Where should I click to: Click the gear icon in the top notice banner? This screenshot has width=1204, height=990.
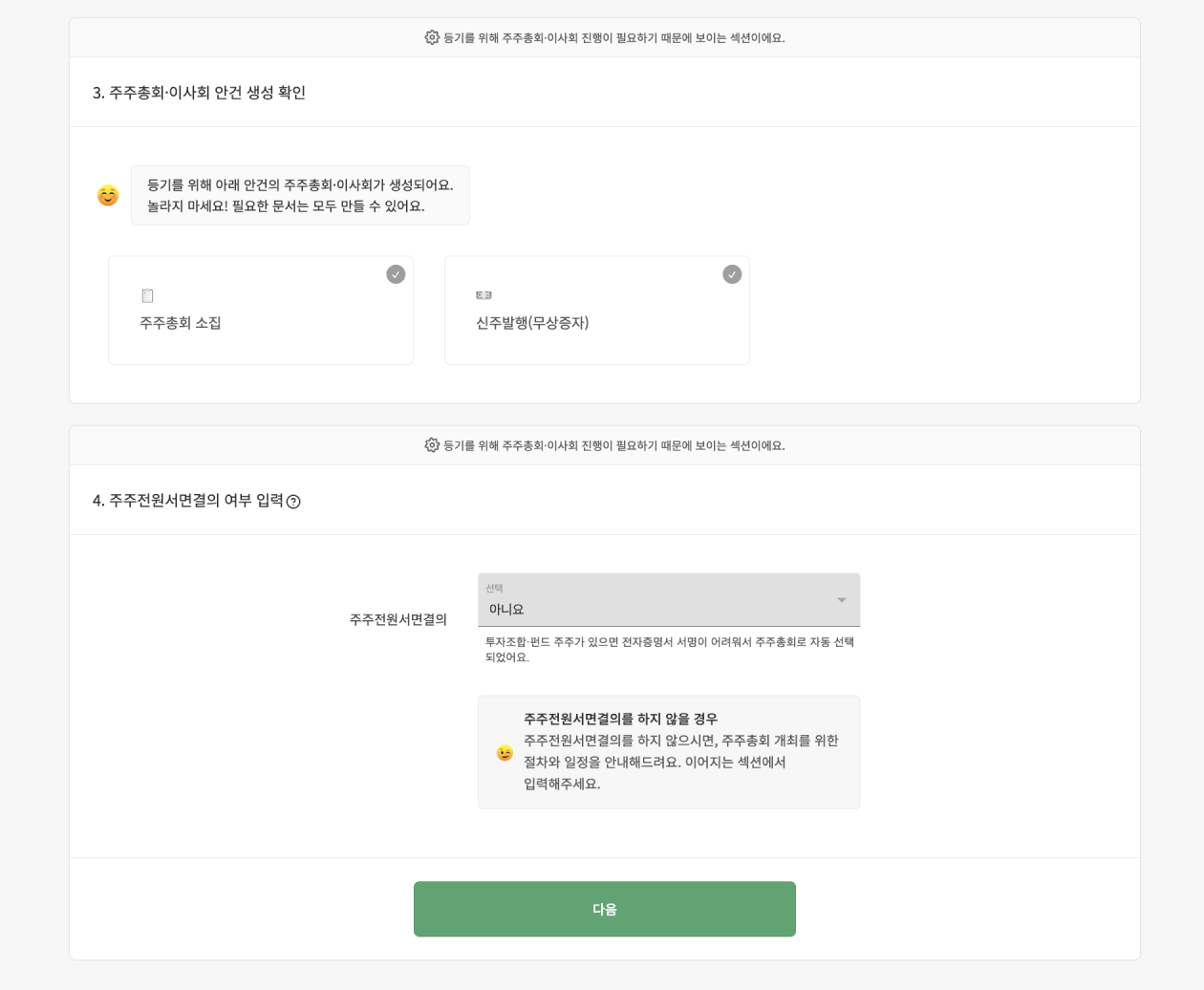point(432,37)
